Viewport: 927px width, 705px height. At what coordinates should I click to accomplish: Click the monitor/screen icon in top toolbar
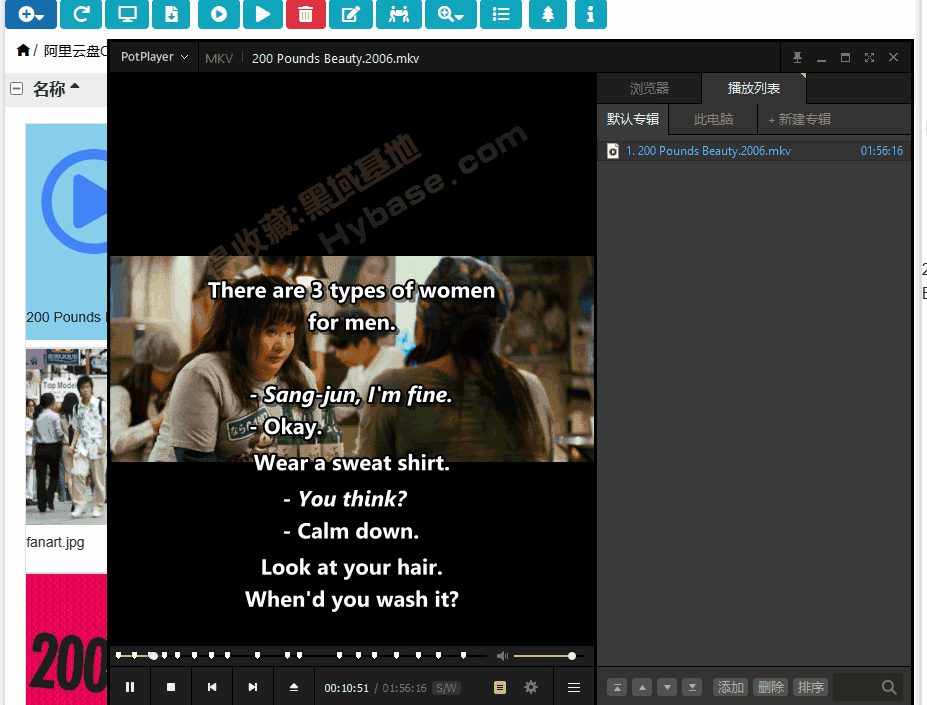[x=127, y=14]
